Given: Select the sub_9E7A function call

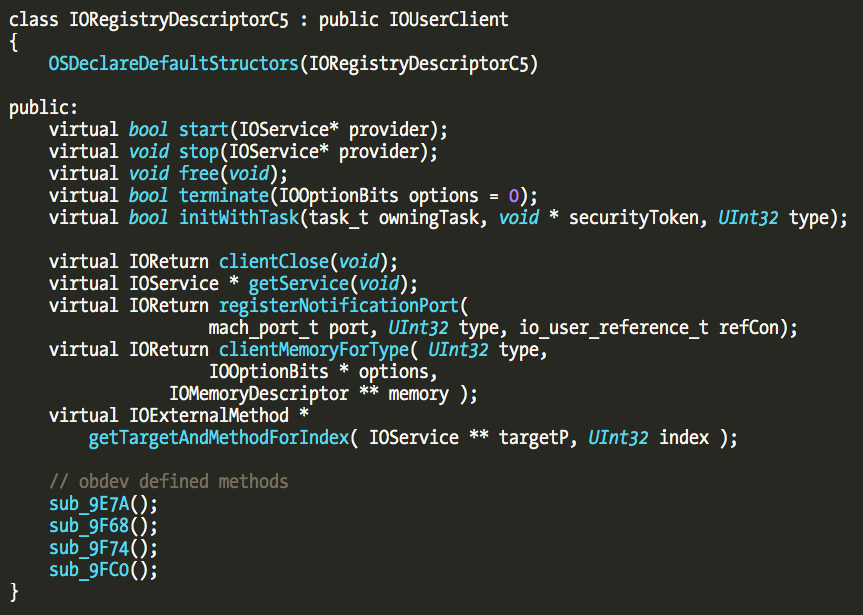Looking at the screenshot, I should point(88,504).
